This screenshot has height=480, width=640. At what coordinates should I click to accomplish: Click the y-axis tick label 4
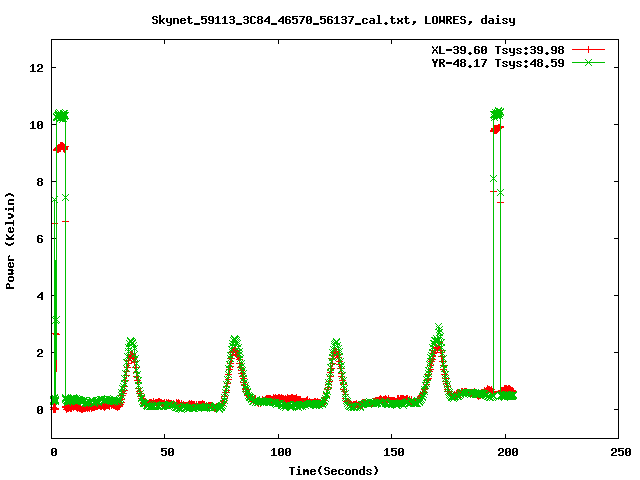click(x=40, y=296)
